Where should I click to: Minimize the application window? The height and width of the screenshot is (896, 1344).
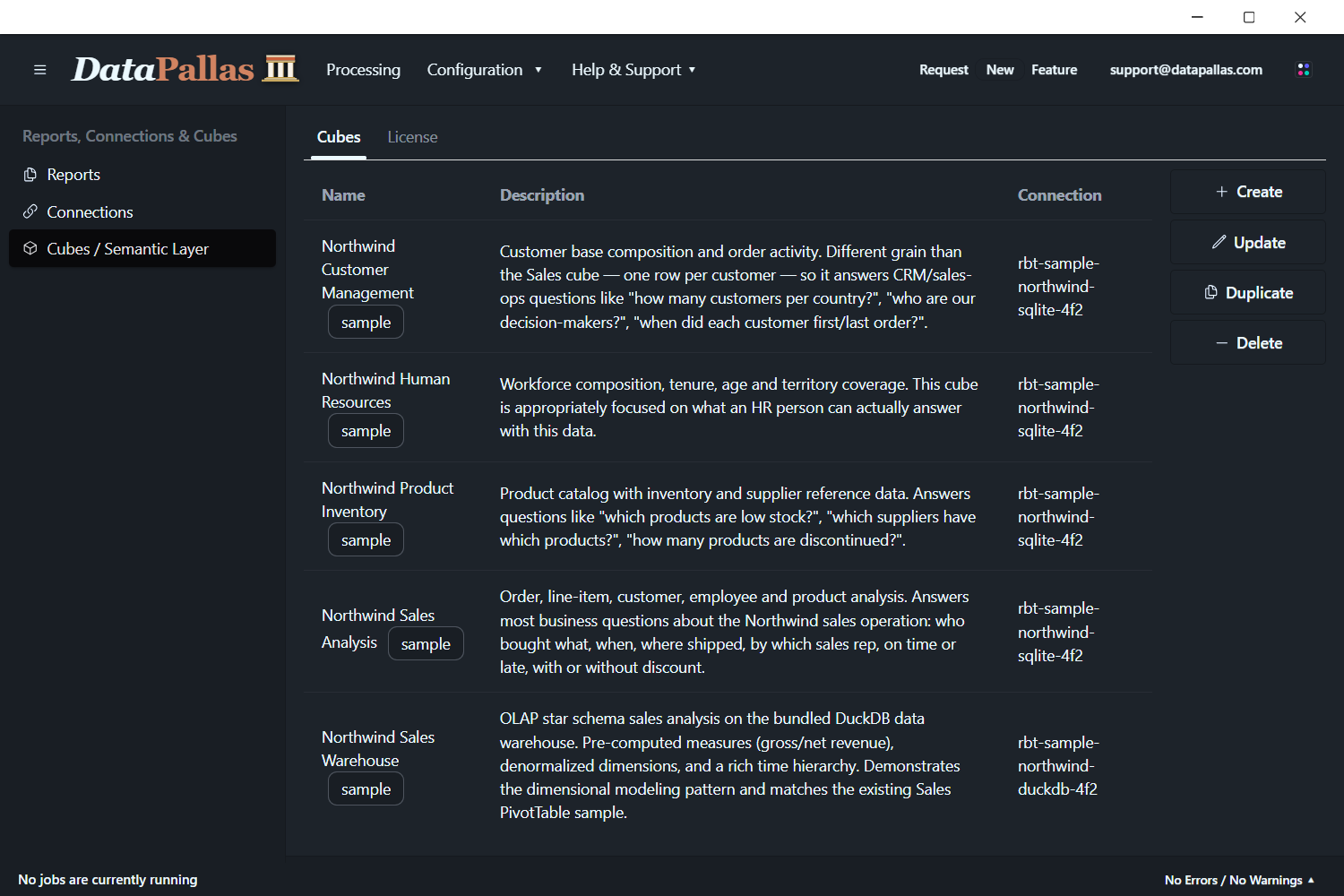pyautogui.click(x=1197, y=17)
